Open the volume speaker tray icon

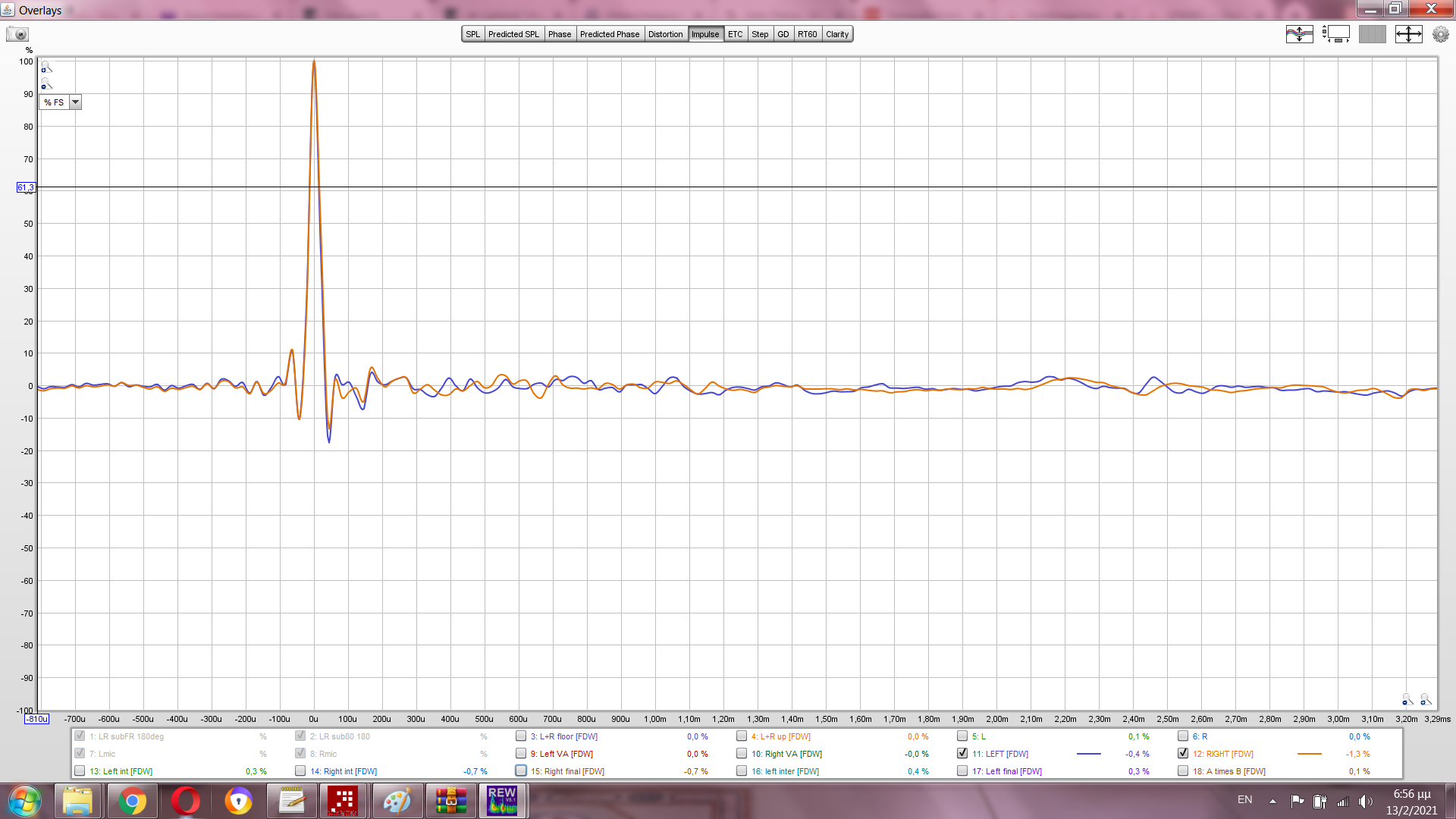tap(1365, 801)
